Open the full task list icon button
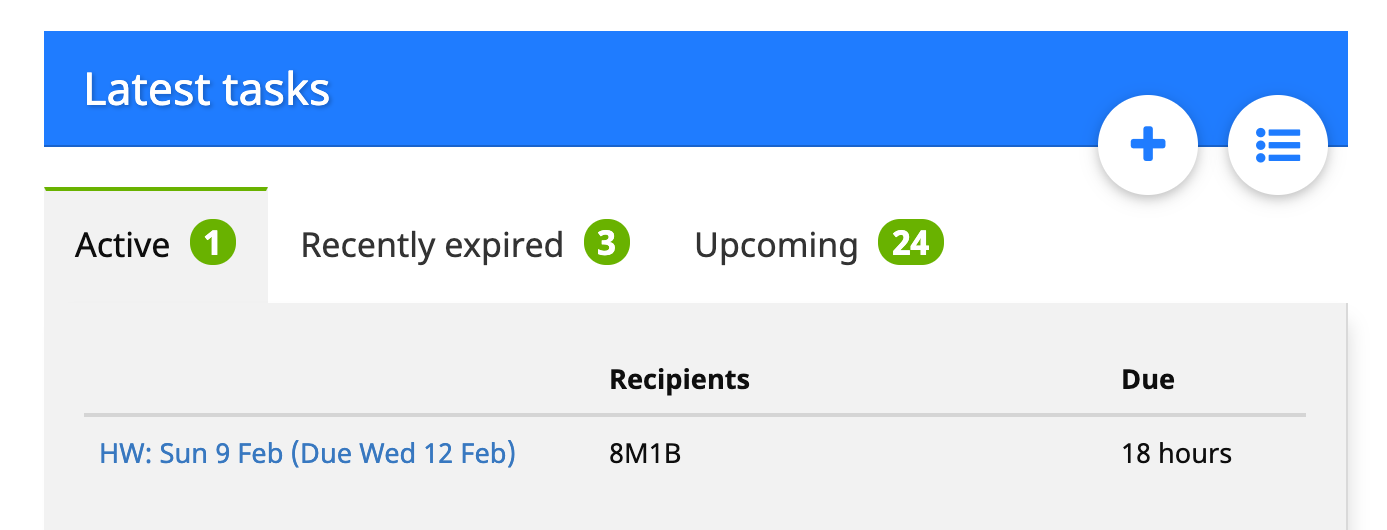This screenshot has height=530, width=1387. [1277, 146]
